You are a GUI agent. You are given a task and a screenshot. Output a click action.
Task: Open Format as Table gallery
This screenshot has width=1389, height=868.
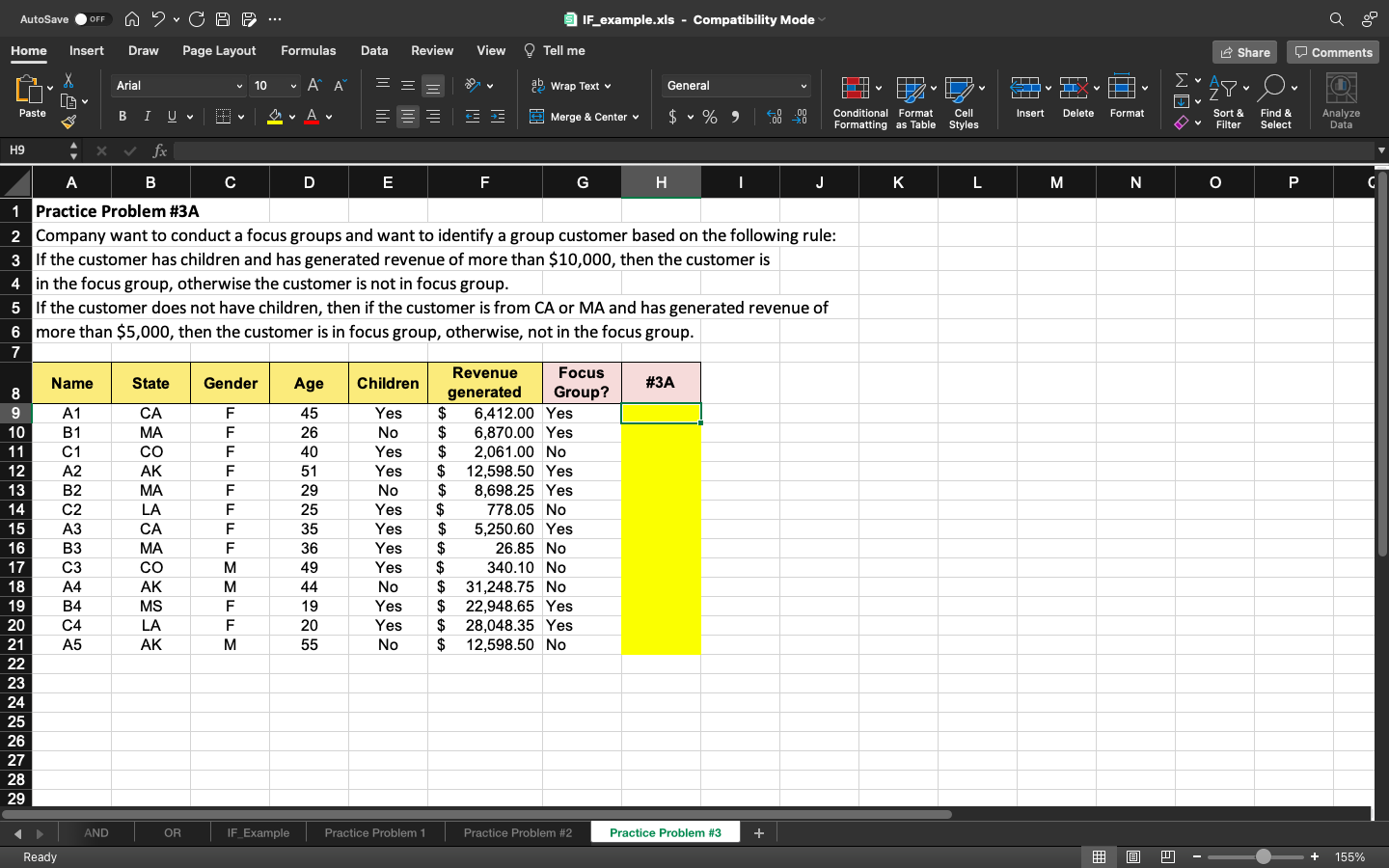(x=911, y=90)
